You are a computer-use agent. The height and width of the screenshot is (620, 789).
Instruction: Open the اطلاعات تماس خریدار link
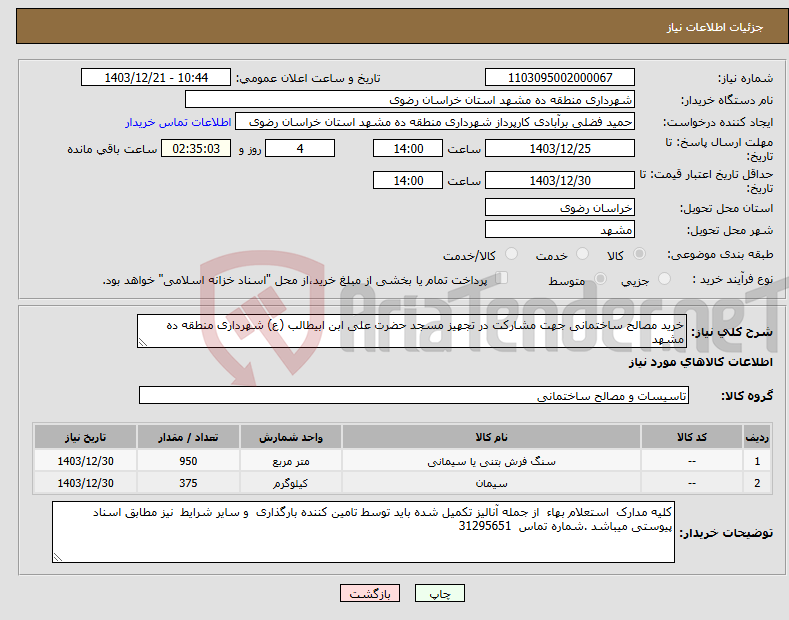[178, 122]
